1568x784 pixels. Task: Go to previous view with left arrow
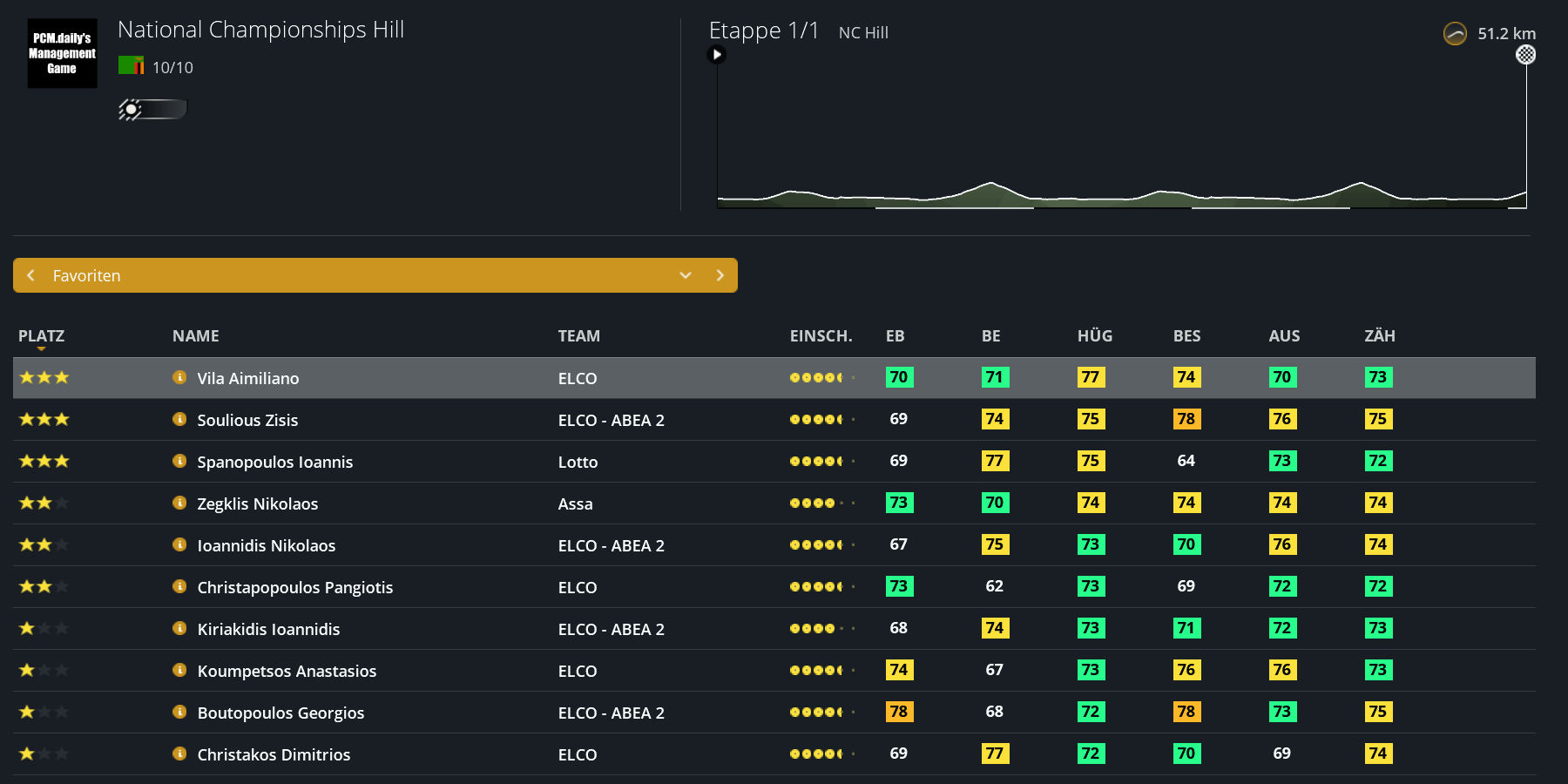coord(31,275)
